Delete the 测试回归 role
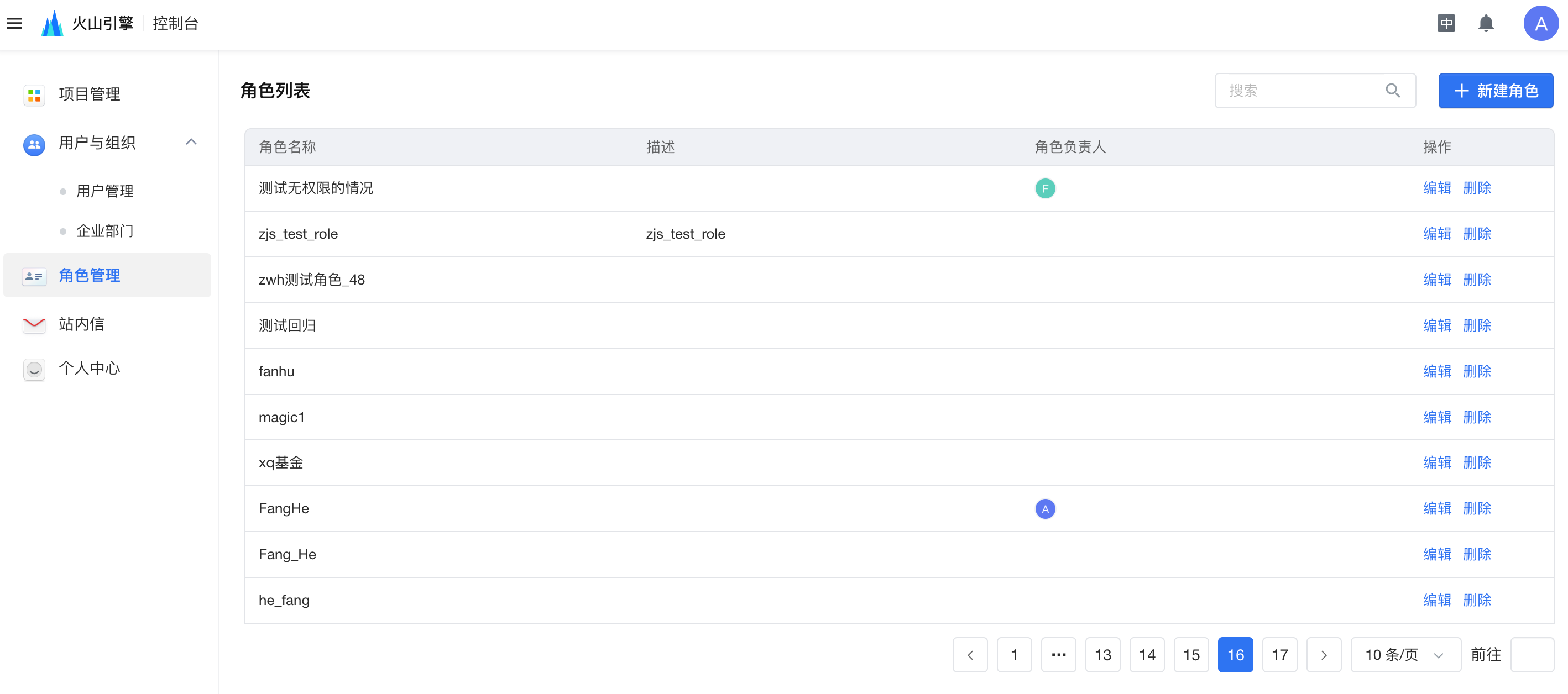1568x694 pixels. pos(1477,325)
